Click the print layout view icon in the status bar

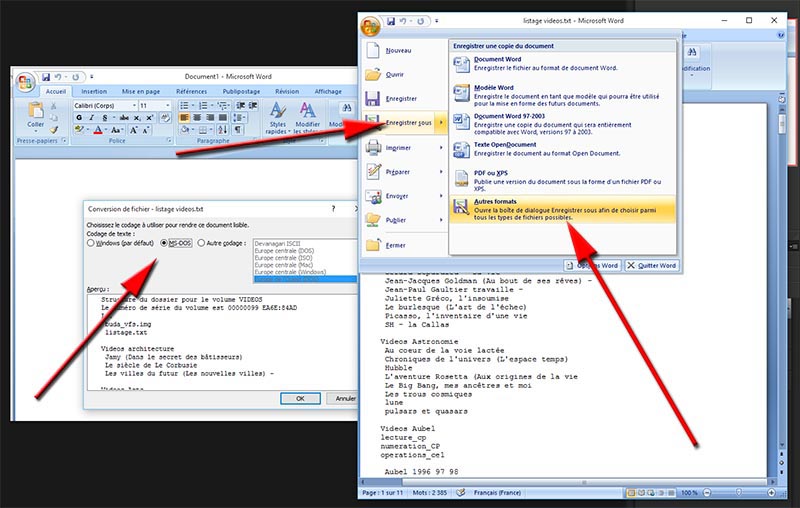631,493
